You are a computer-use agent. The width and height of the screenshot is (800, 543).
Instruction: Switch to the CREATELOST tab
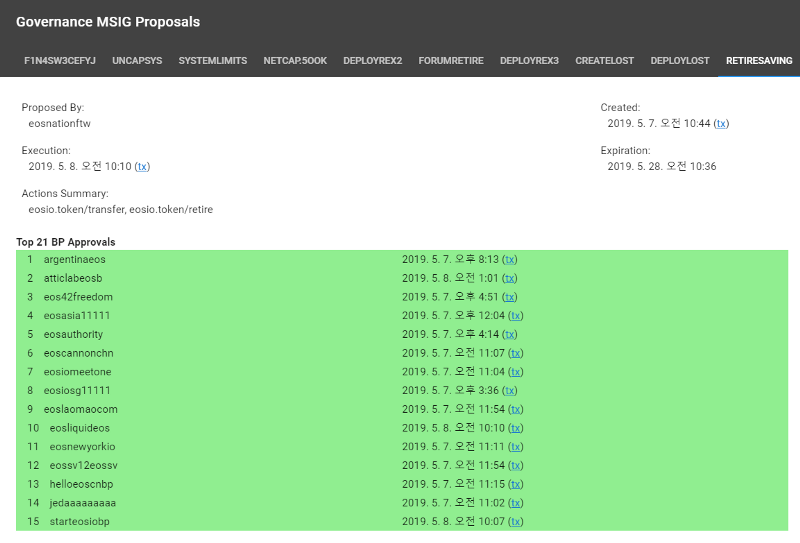pos(605,61)
